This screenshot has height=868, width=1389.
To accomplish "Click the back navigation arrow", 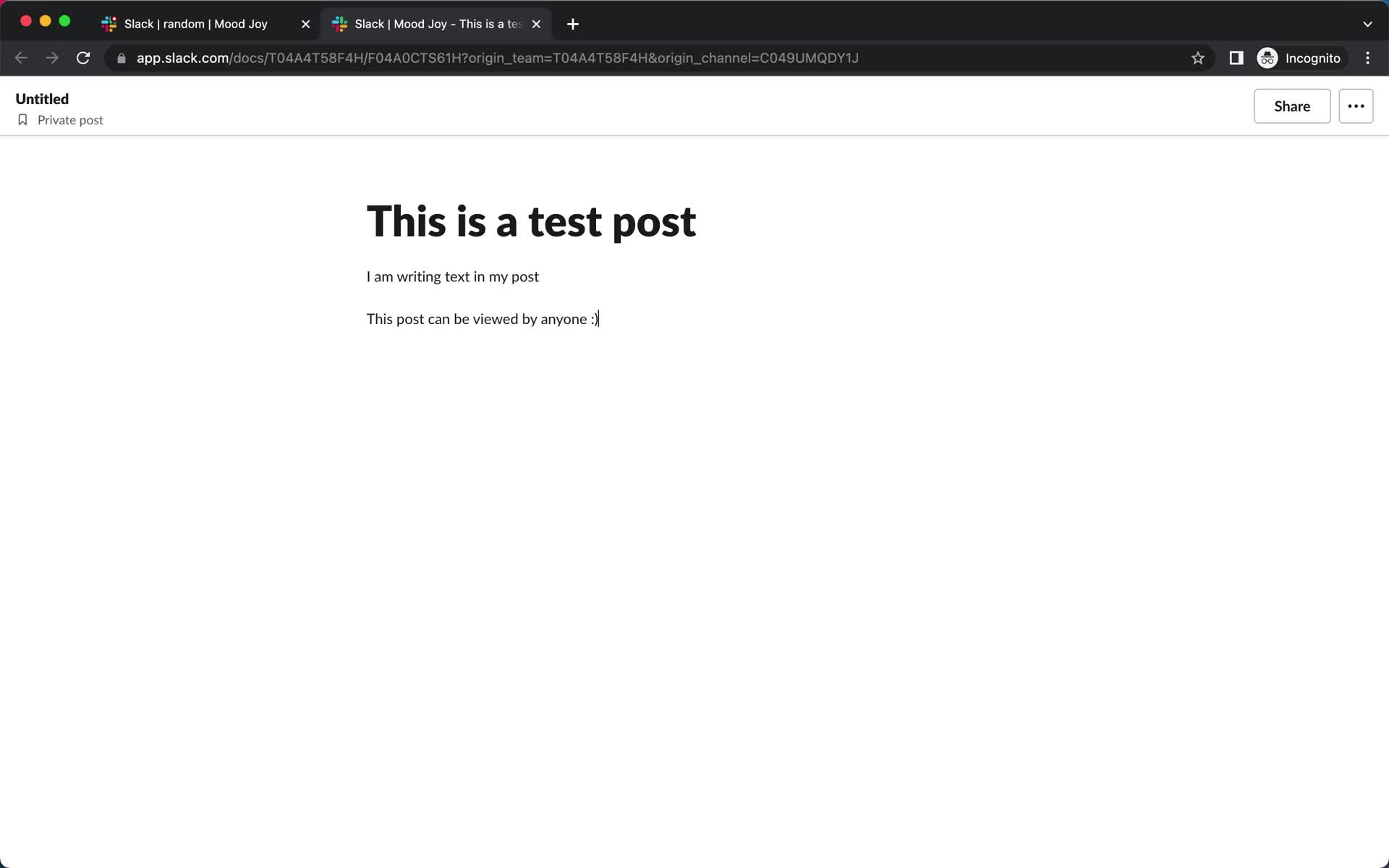I will (x=21, y=58).
